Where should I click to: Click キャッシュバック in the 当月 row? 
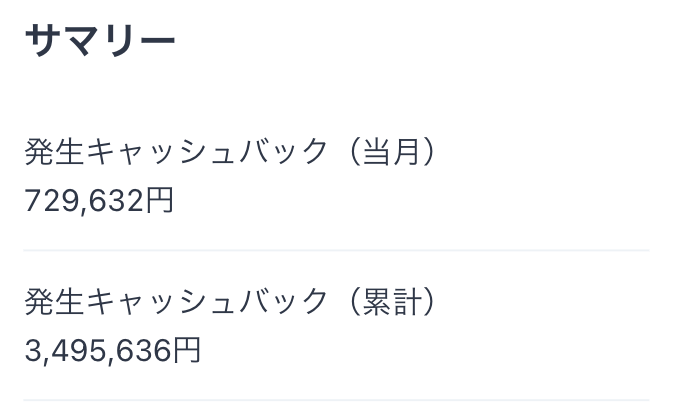pyautogui.click(x=207, y=152)
